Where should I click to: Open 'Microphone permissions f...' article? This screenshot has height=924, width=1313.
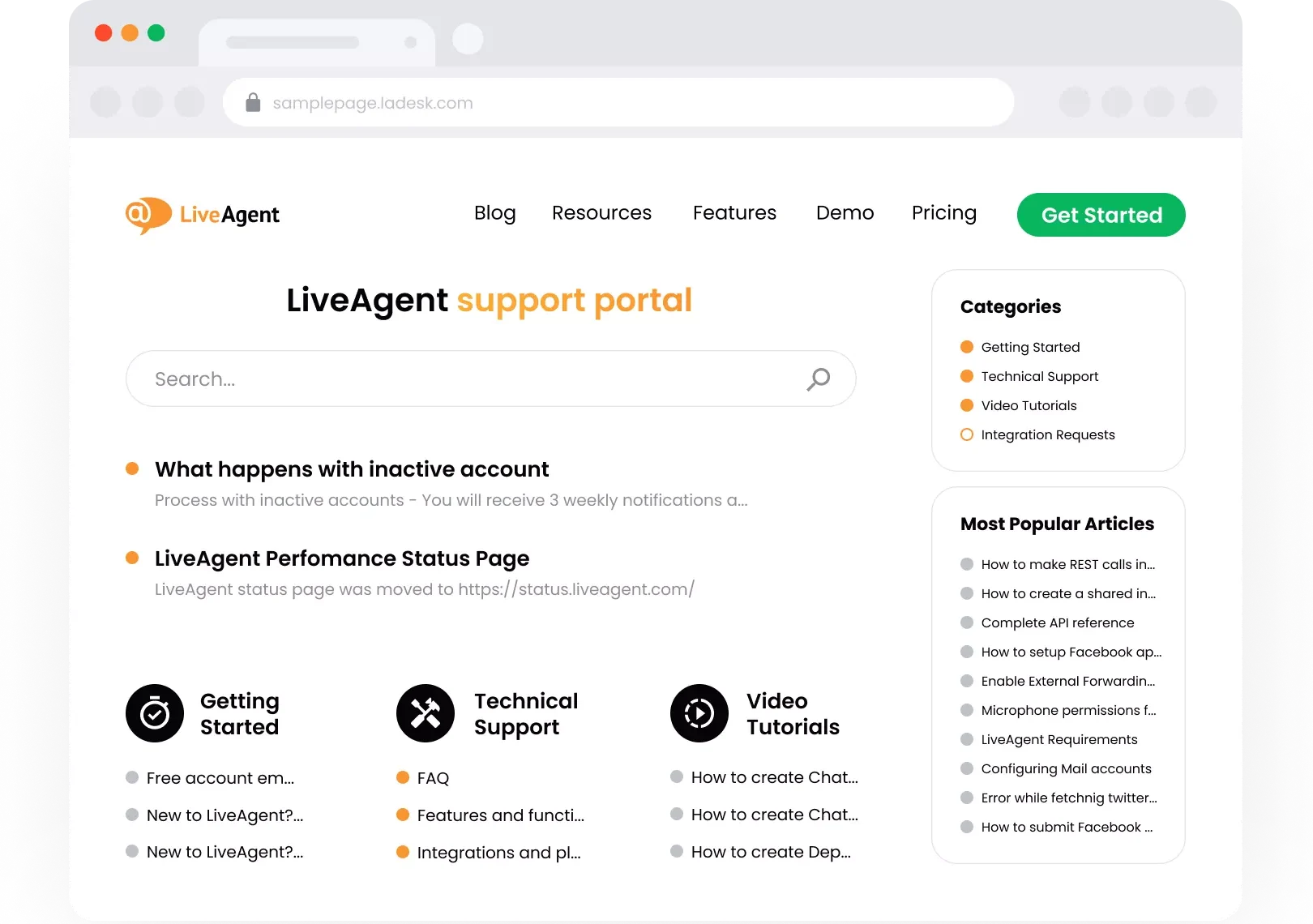(x=1068, y=710)
